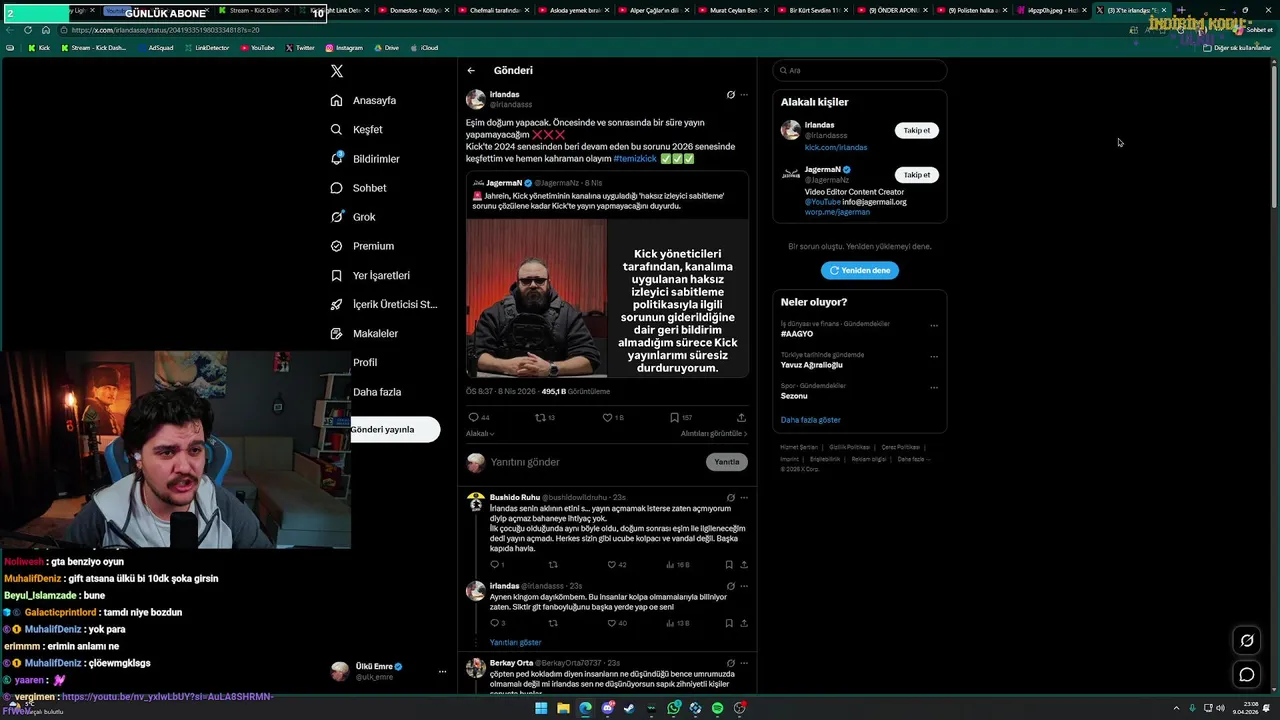Open Yer İşaretleri bookmark icon
The width and height of the screenshot is (1280, 720).
337,275
